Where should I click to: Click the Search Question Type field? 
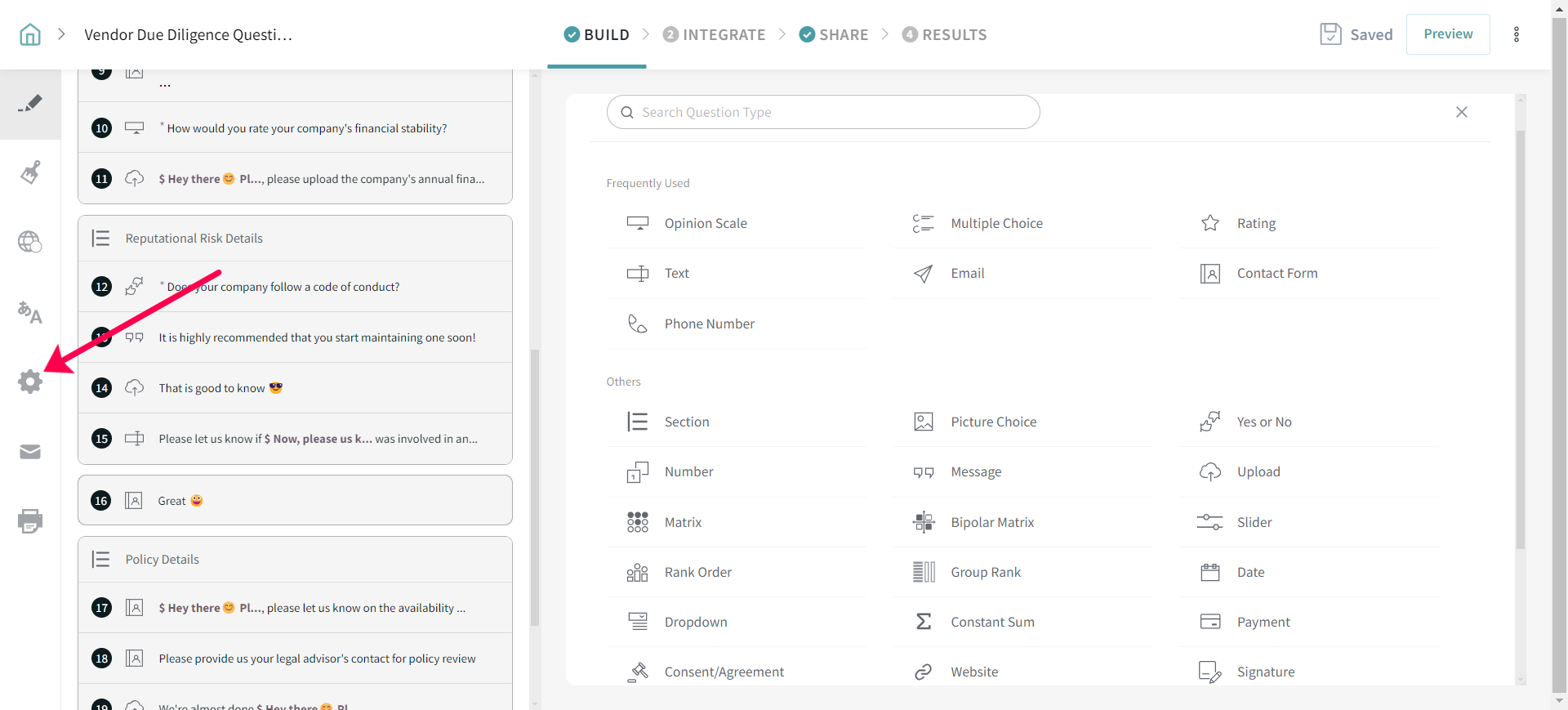[823, 112]
